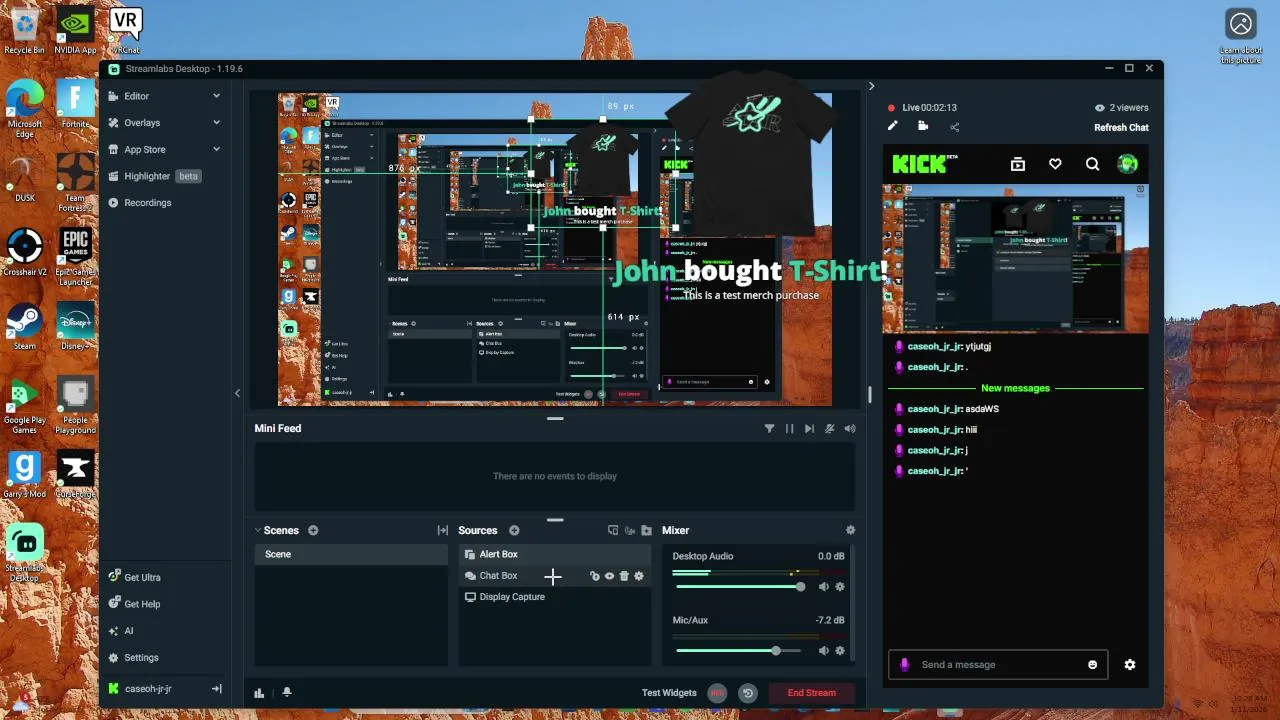Open notifications bell icon
This screenshot has width=1280, height=720.
[287, 693]
